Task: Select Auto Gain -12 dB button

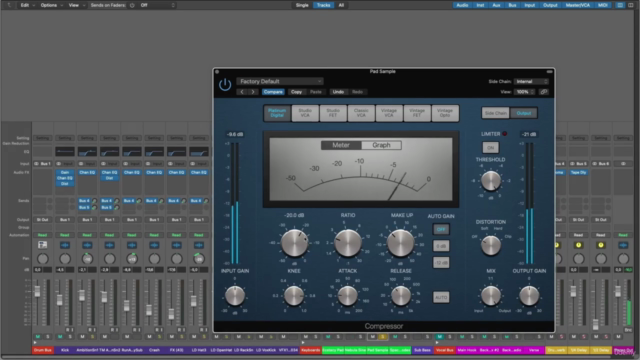Action: pos(441,263)
